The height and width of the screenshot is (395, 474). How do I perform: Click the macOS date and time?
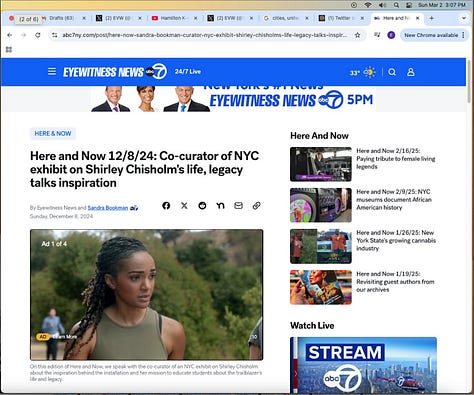(x=442, y=5)
